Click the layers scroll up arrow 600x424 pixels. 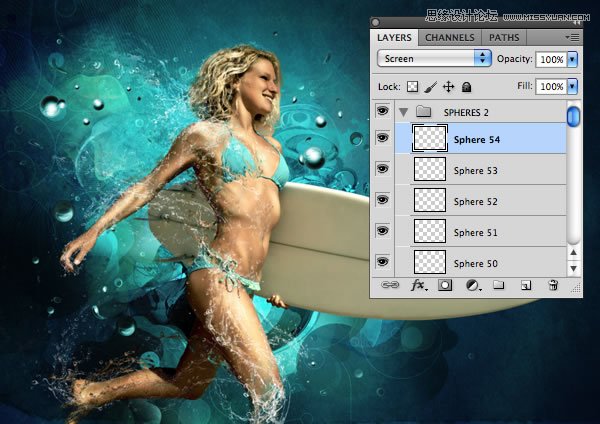coord(573,253)
